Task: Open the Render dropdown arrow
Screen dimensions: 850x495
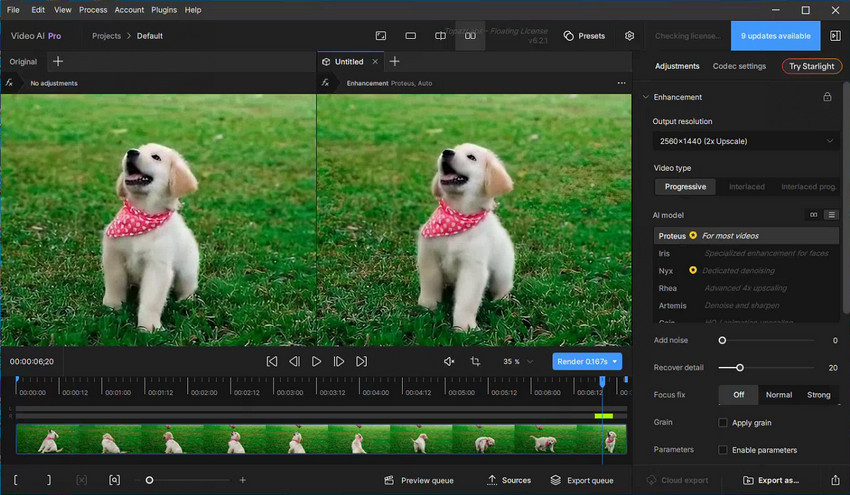Action: pos(615,362)
